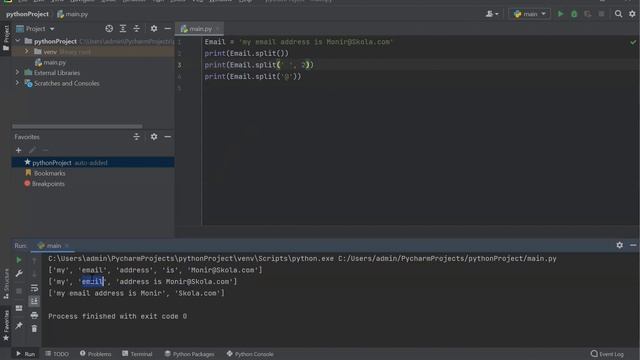Click the inspection green checkmark in editor
The image size is (640, 360).
pos(633,42)
